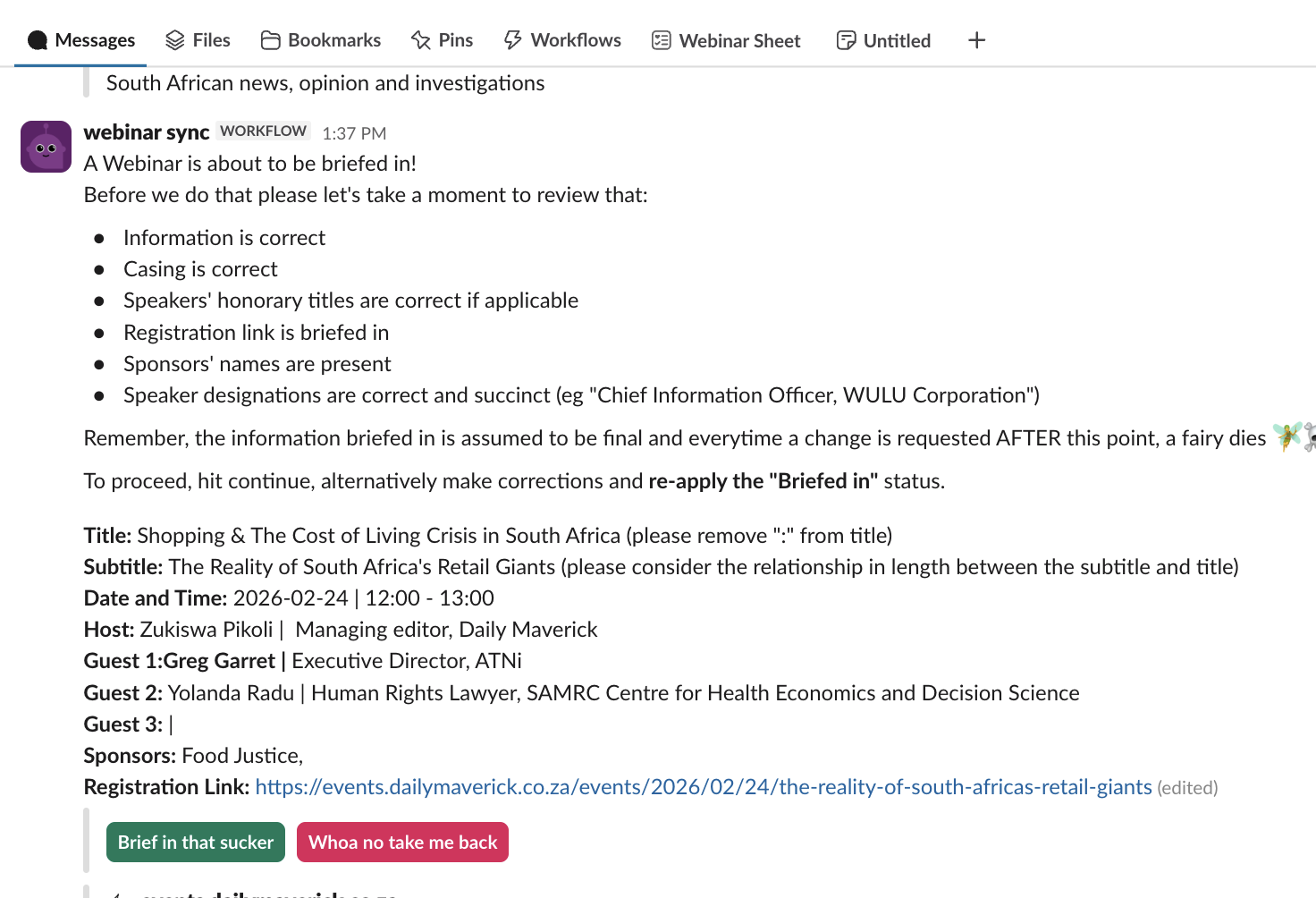Screen dimensions: 1316x898
Task: Click the Workflows lightning bolt icon
Action: [x=513, y=40]
